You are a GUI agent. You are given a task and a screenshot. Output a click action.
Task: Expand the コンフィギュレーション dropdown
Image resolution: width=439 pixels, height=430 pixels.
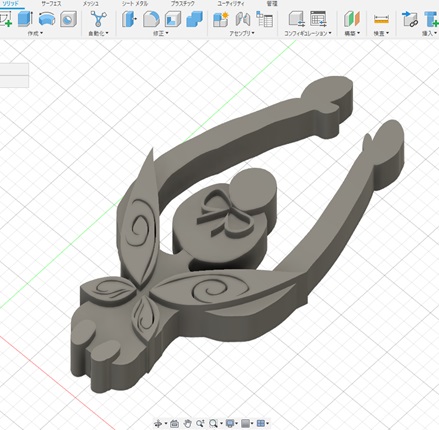[x=308, y=33]
